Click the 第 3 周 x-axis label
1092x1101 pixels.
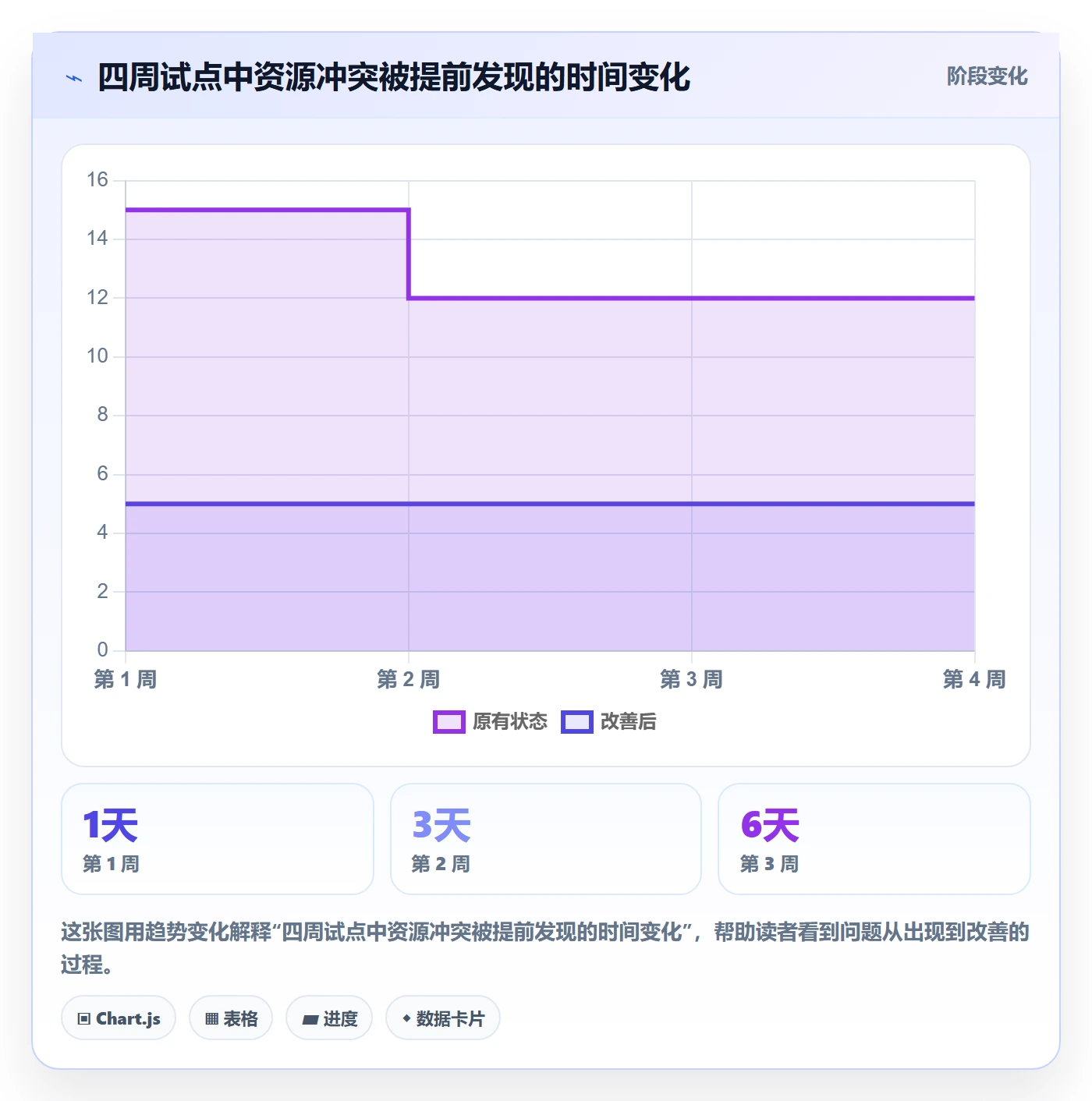(691, 679)
